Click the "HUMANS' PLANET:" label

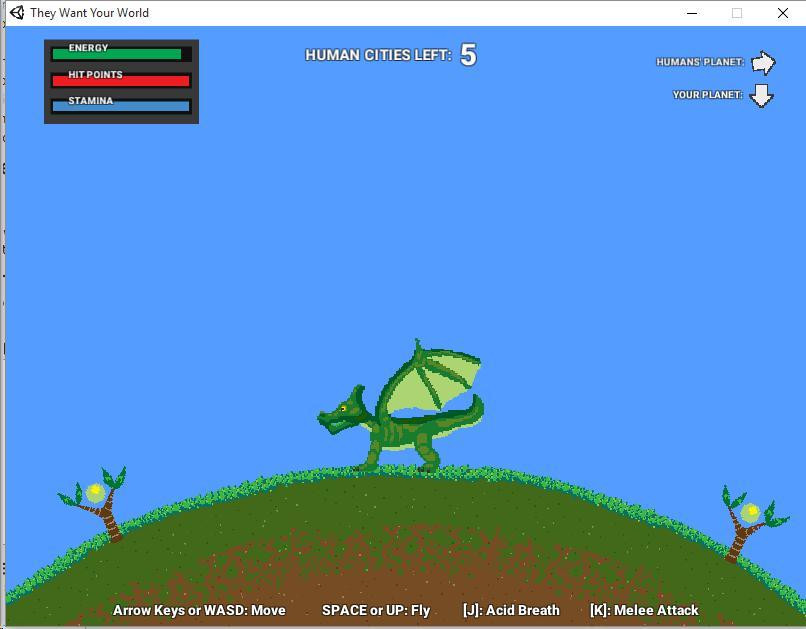coord(700,62)
